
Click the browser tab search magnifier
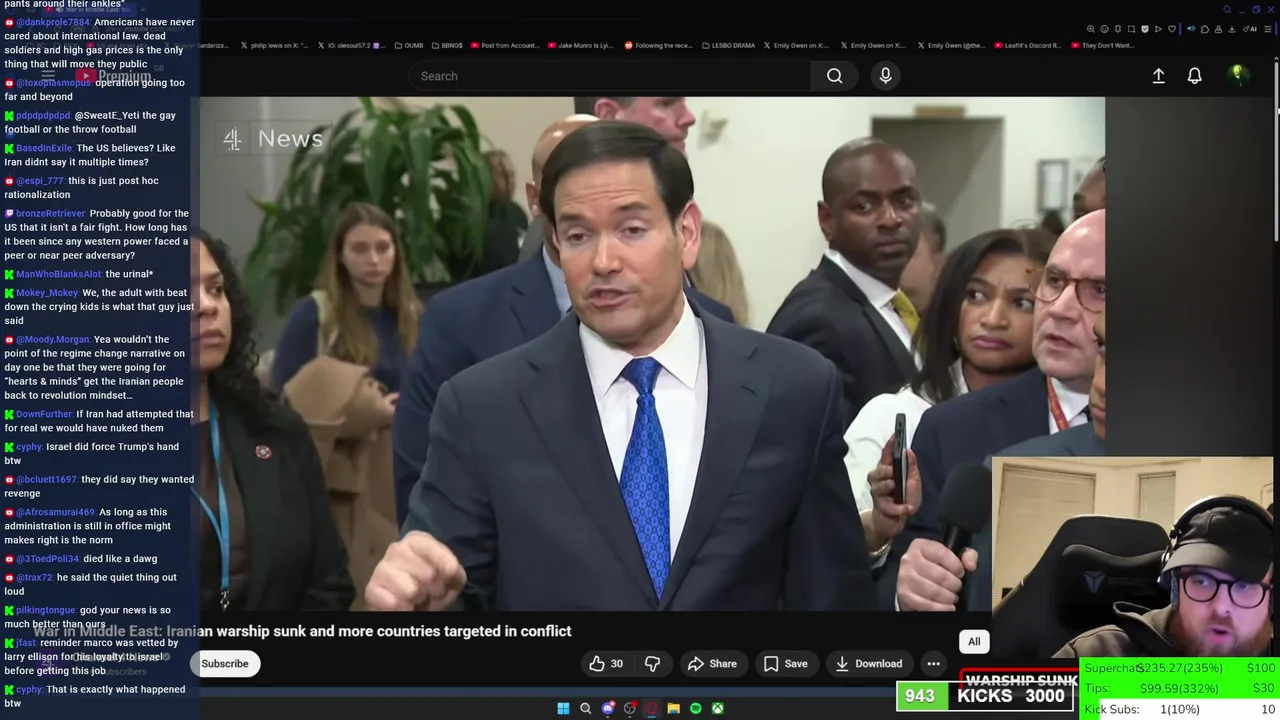coord(1227,10)
